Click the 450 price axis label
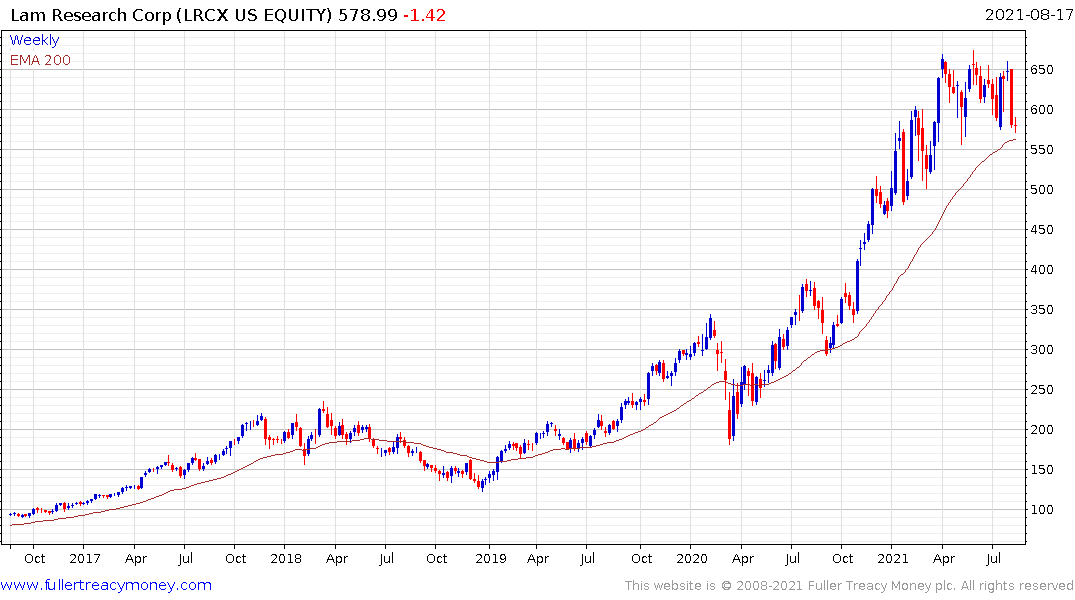 (1041, 230)
